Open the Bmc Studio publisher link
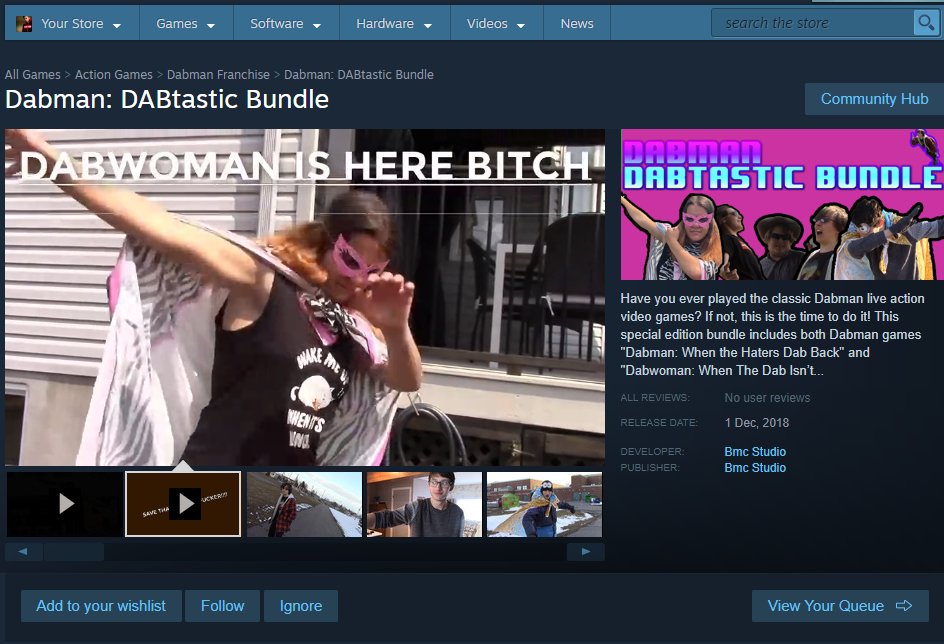944x644 pixels. pyautogui.click(x=755, y=468)
